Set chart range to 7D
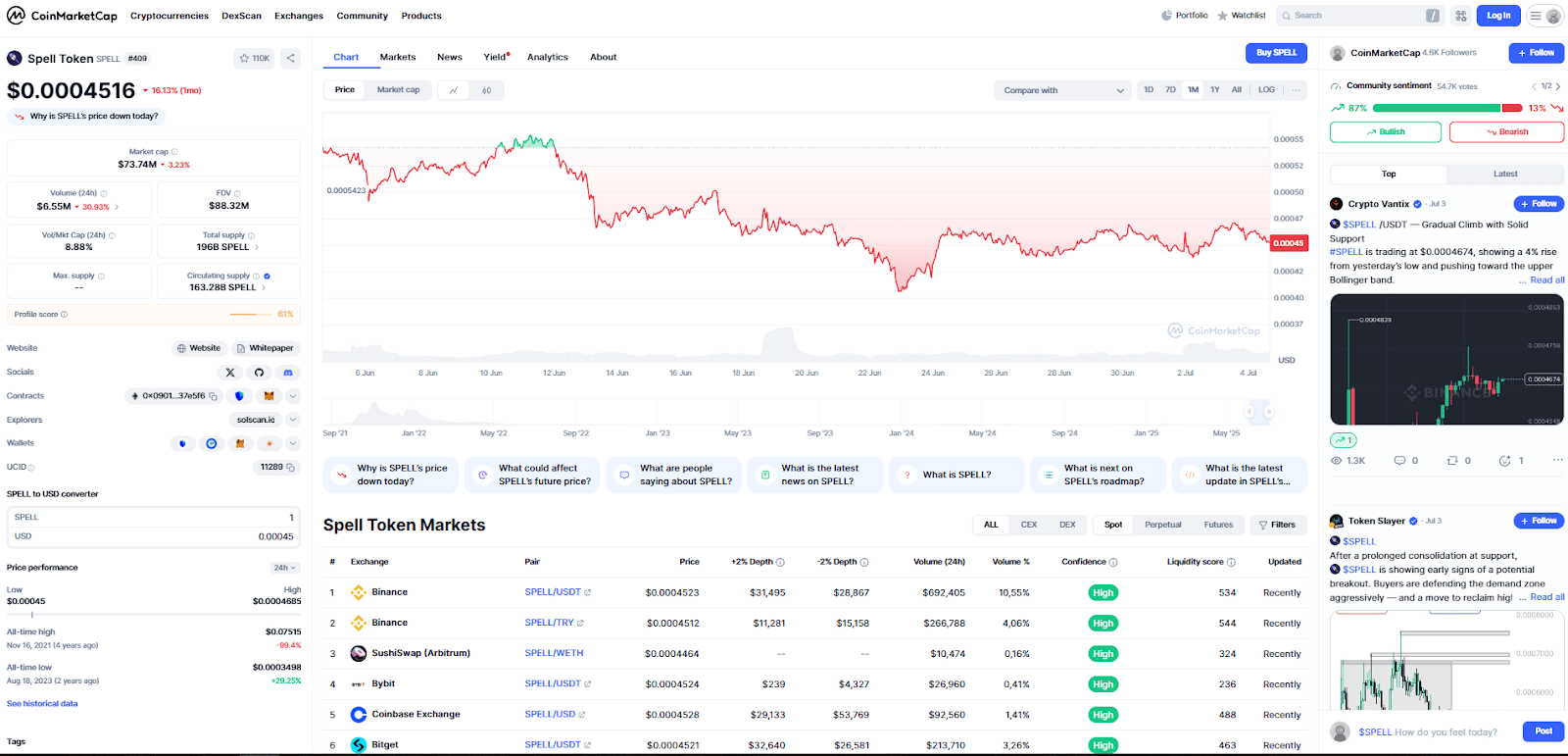The width and height of the screenshot is (1568, 756). point(1170,90)
